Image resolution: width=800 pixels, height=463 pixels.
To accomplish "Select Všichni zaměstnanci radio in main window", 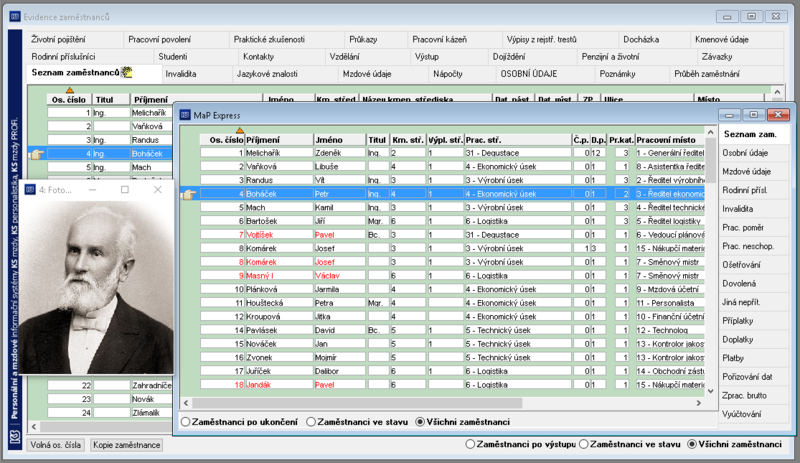I will (692, 444).
